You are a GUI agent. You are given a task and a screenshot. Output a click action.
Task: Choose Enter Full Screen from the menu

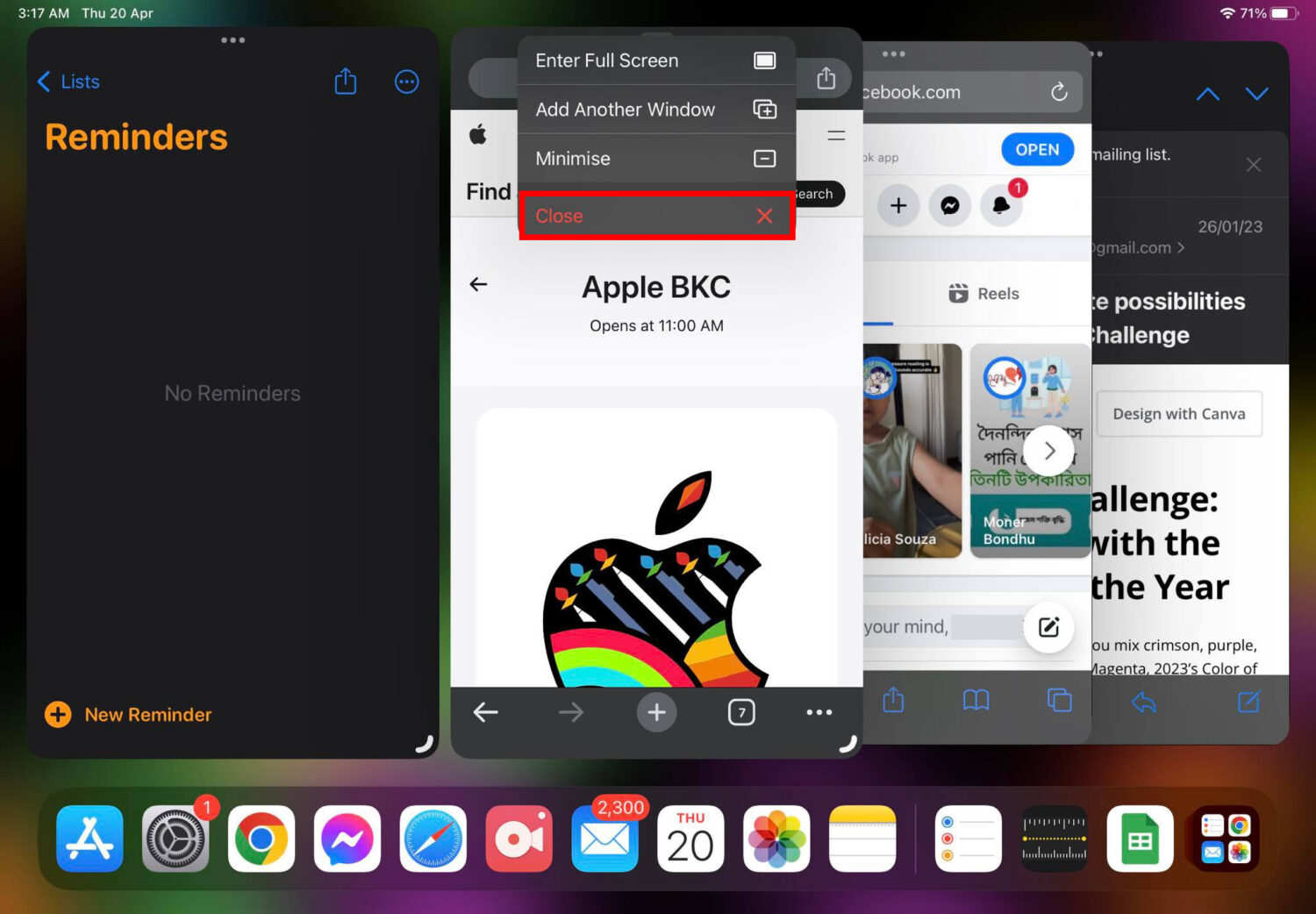(656, 61)
